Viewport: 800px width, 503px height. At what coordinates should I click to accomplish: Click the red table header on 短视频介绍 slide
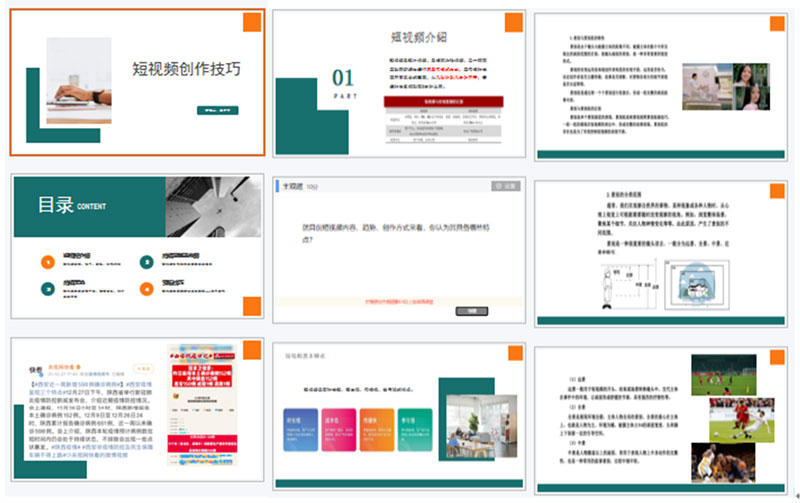tap(441, 101)
